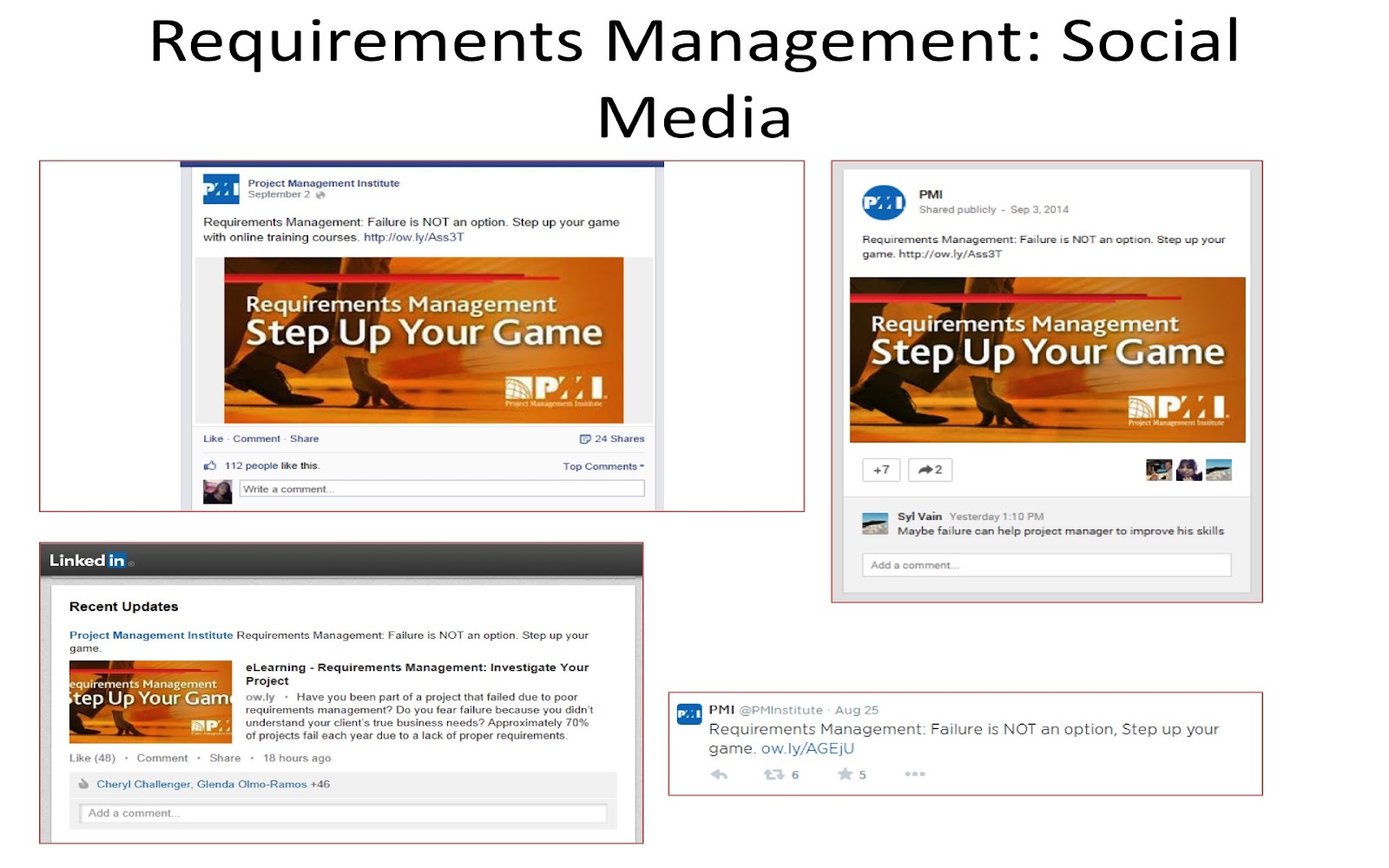This screenshot has height=868, width=1389.
Task: Open the @PMInstitute handle
Action: pyautogui.click(x=780, y=710)
